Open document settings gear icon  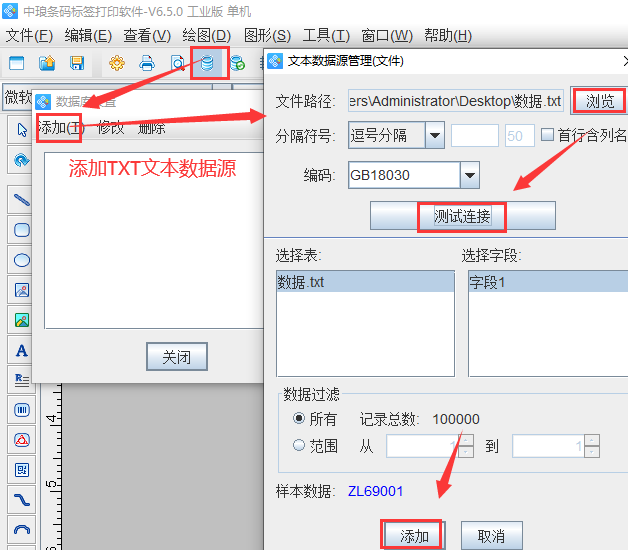[117, 63]
